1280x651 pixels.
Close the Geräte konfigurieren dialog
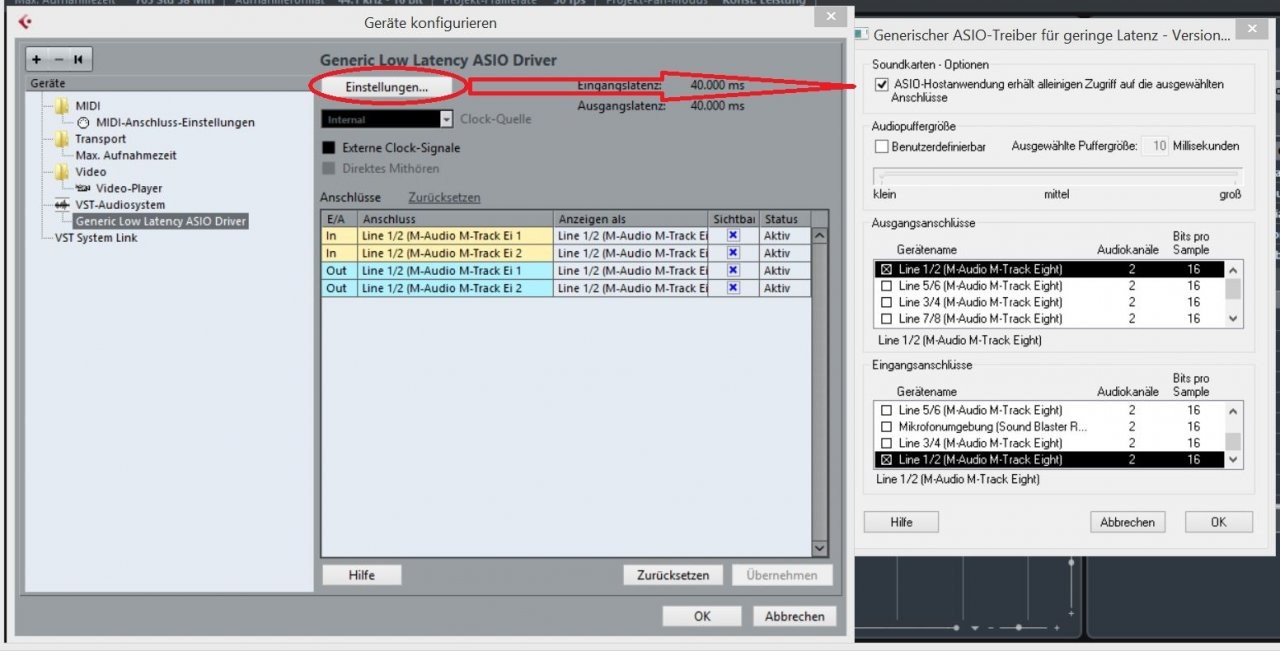[x=829, y=17]
